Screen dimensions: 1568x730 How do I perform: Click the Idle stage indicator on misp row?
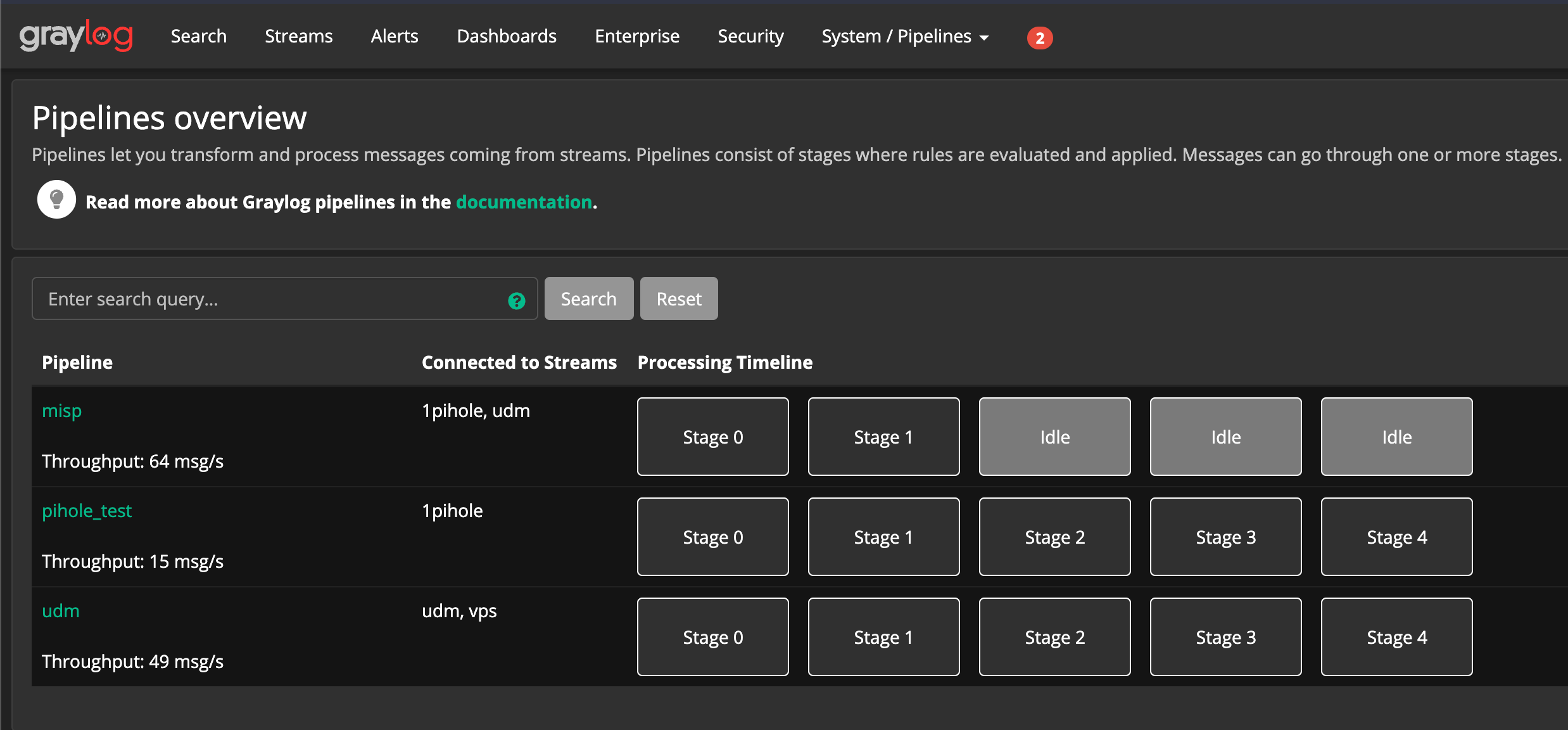1054,437
